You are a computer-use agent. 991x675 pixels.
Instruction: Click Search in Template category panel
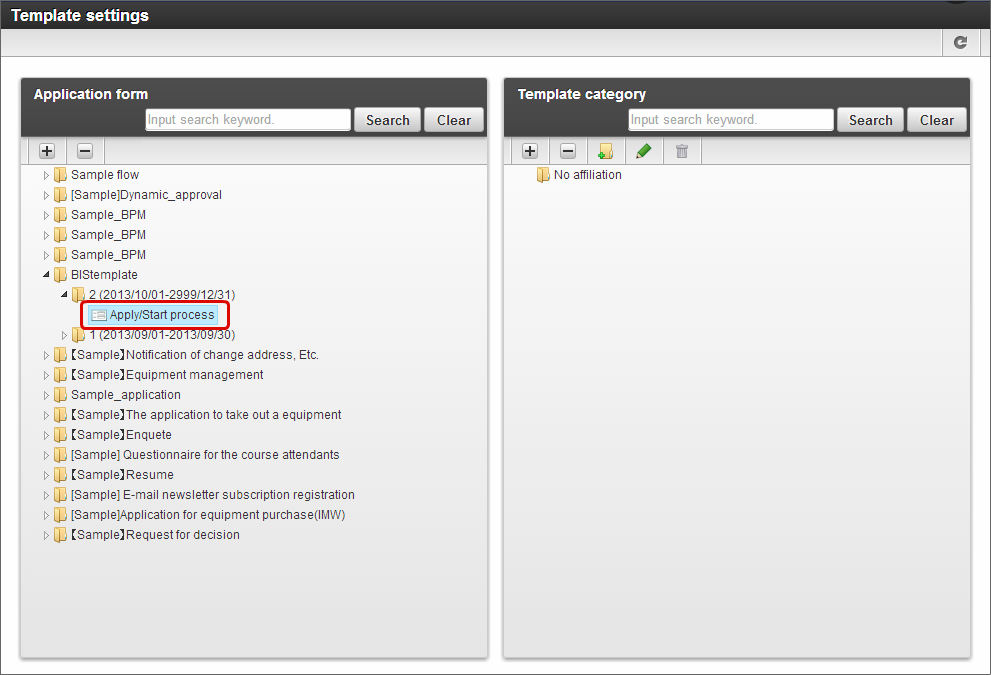870,120
